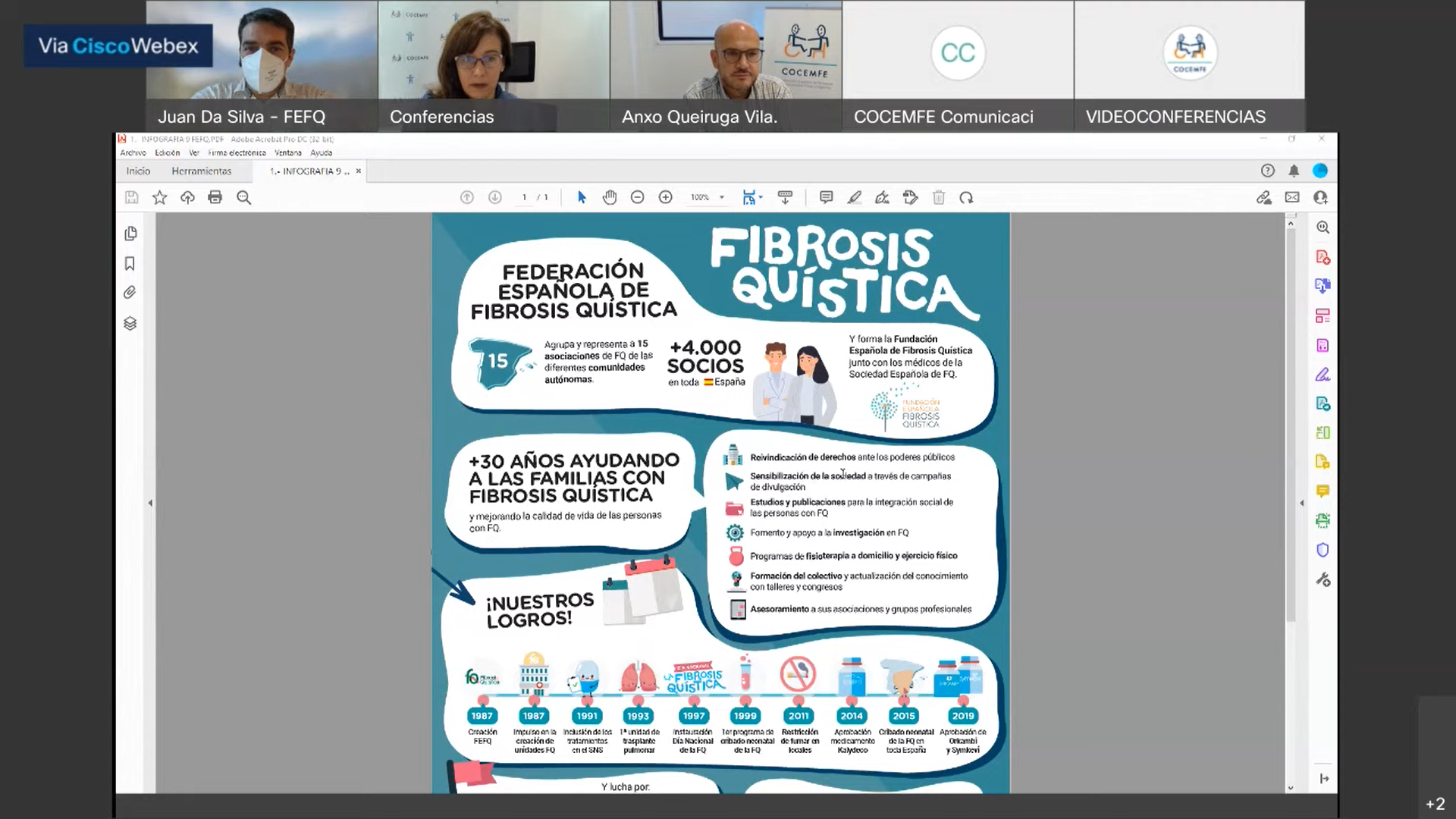Open notifications bell icon
This screenshot has height=819, width=1456.
point(1294,171)
